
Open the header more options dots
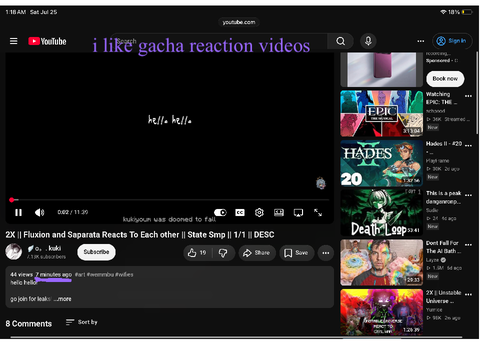[x=421, y=41]
